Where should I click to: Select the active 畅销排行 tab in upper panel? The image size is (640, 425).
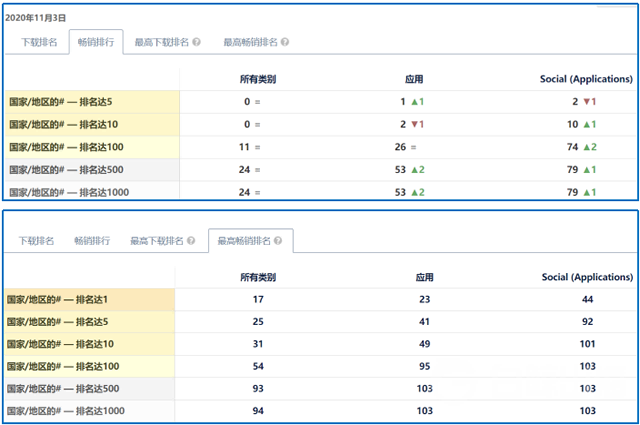point(96,43)
